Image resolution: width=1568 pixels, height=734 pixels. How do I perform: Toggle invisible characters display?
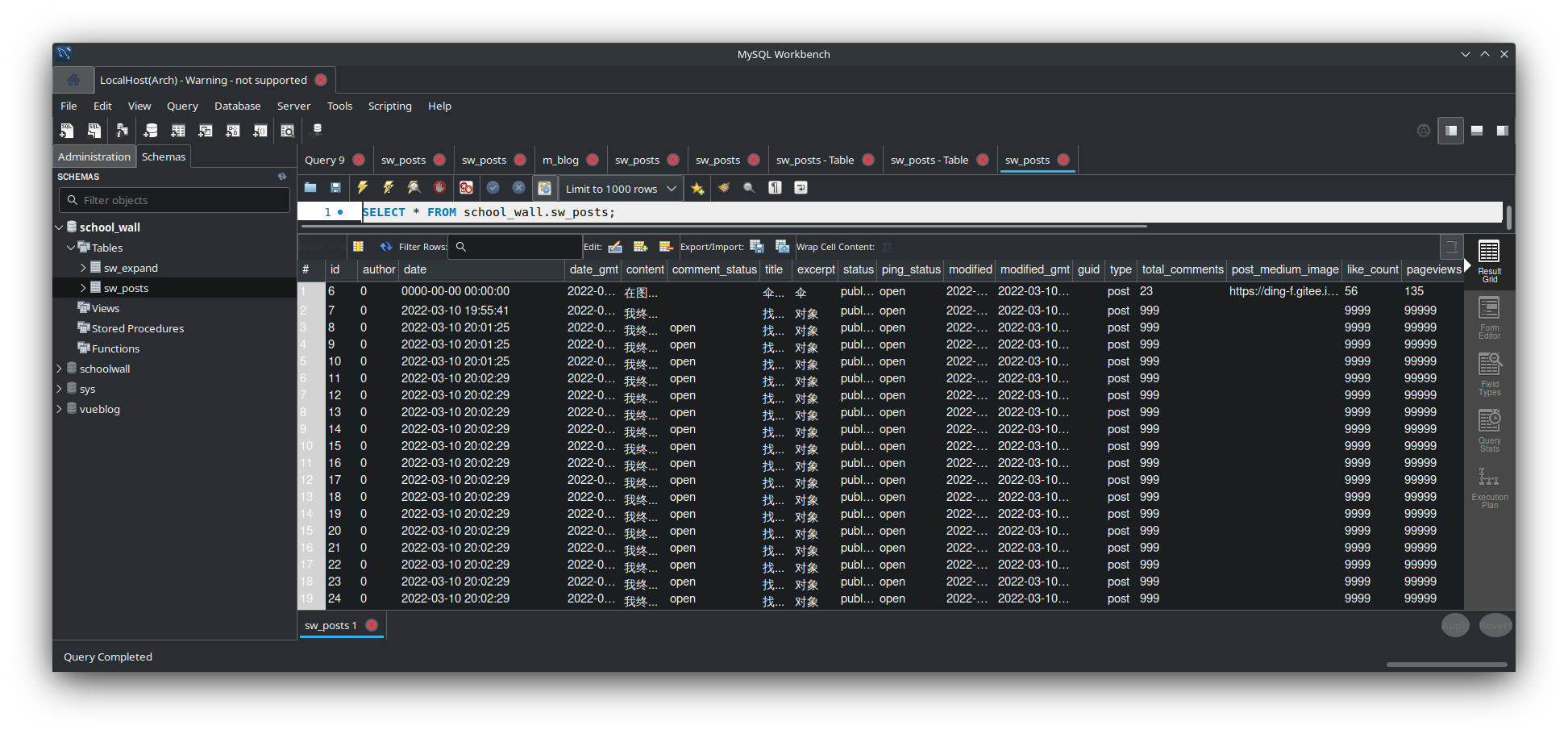775,188
